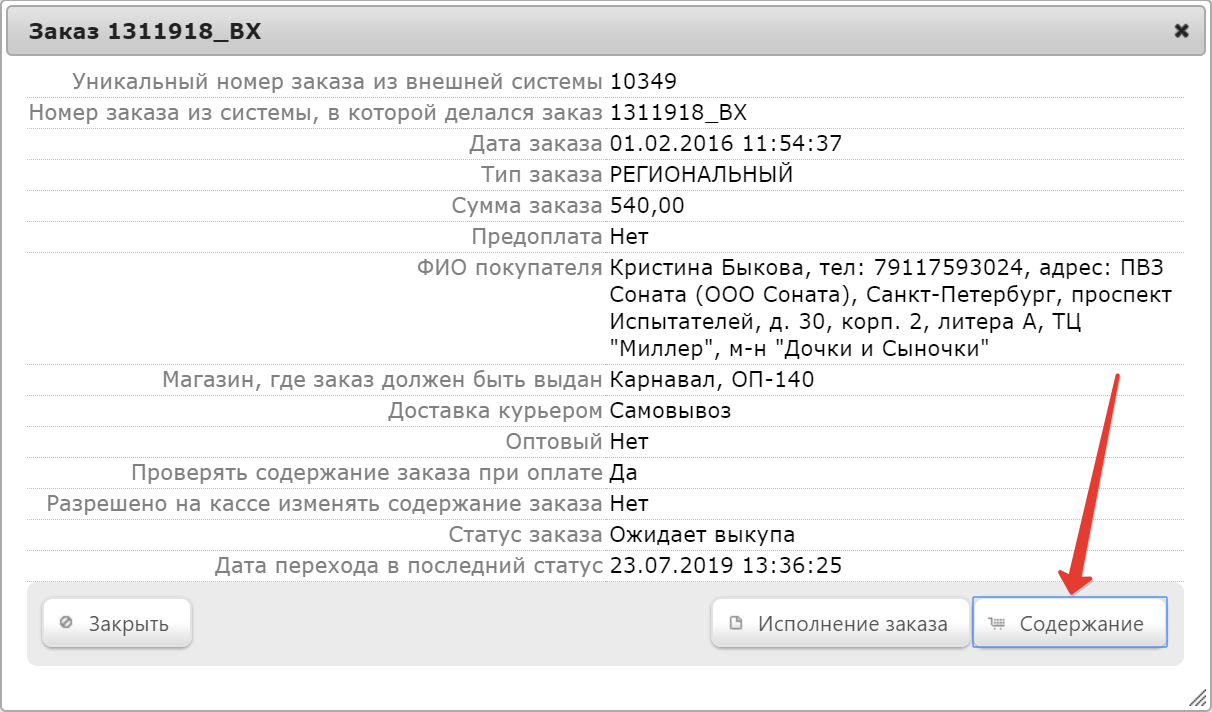1212x712 pixels.
Task: Click the label Тип заказа
Action: click(541, 174)
